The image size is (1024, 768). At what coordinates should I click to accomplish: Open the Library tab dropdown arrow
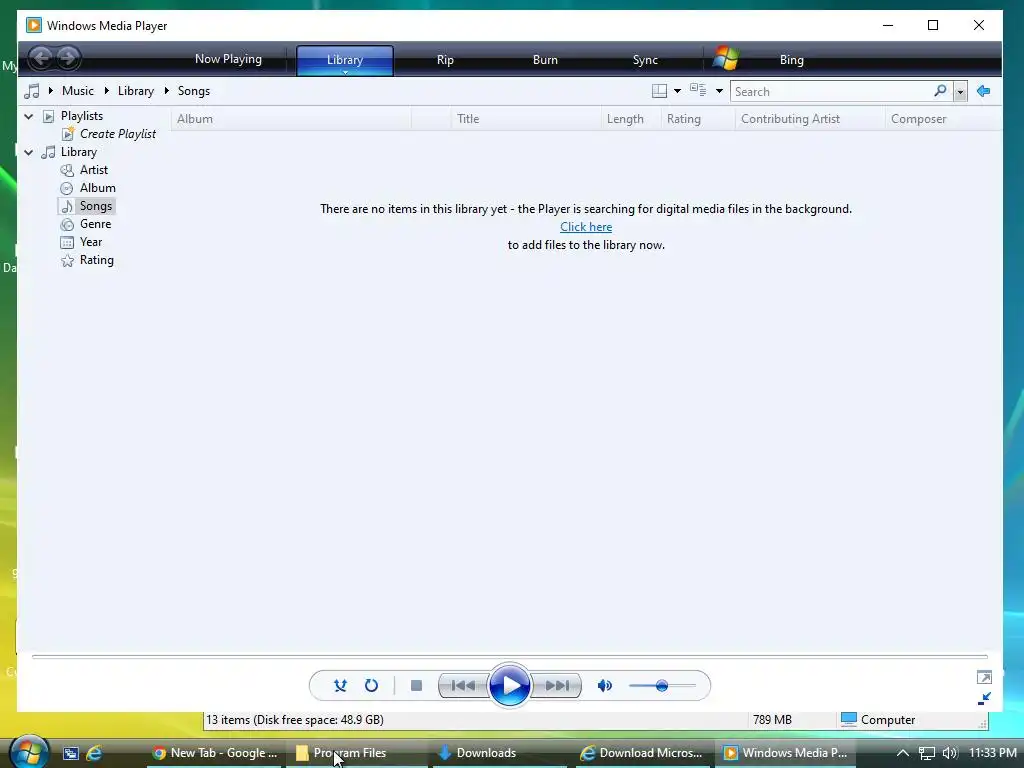tap(345, 72)
